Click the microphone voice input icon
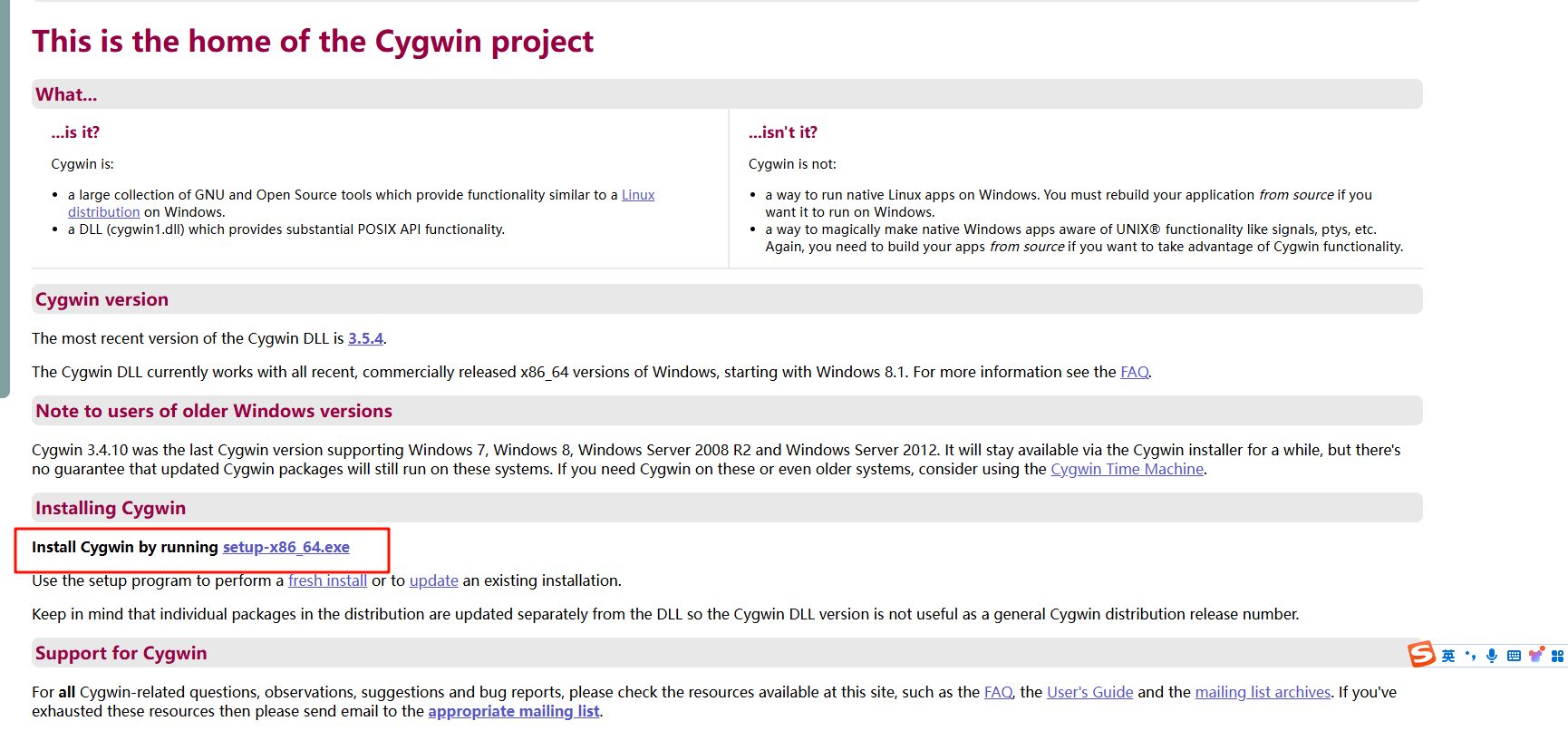This screenshot has height=731, width=1568. click(x=1492, y=656)
